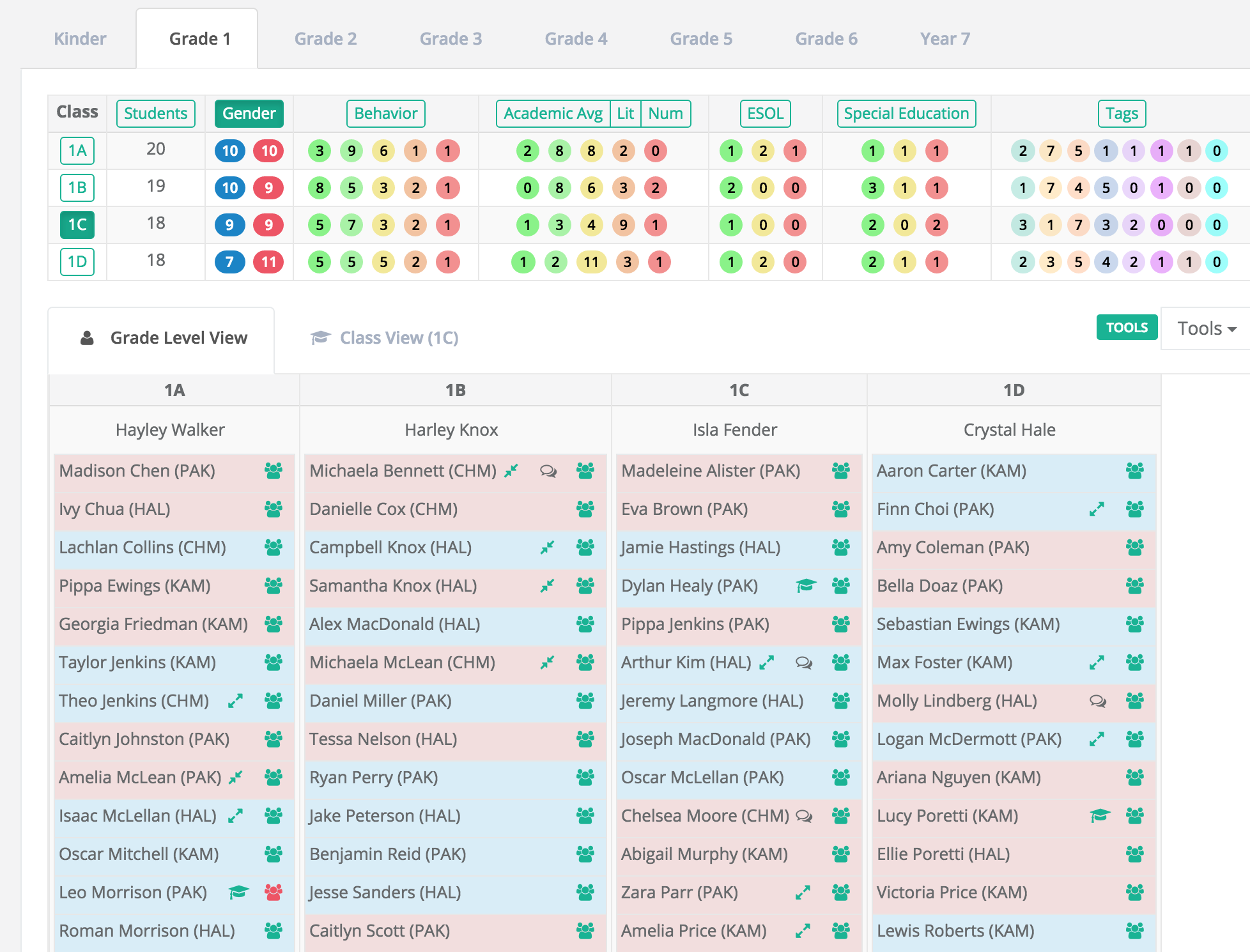
Task: Click graduation cap icon beside Dylan Healy
Action: coord(806,585)
